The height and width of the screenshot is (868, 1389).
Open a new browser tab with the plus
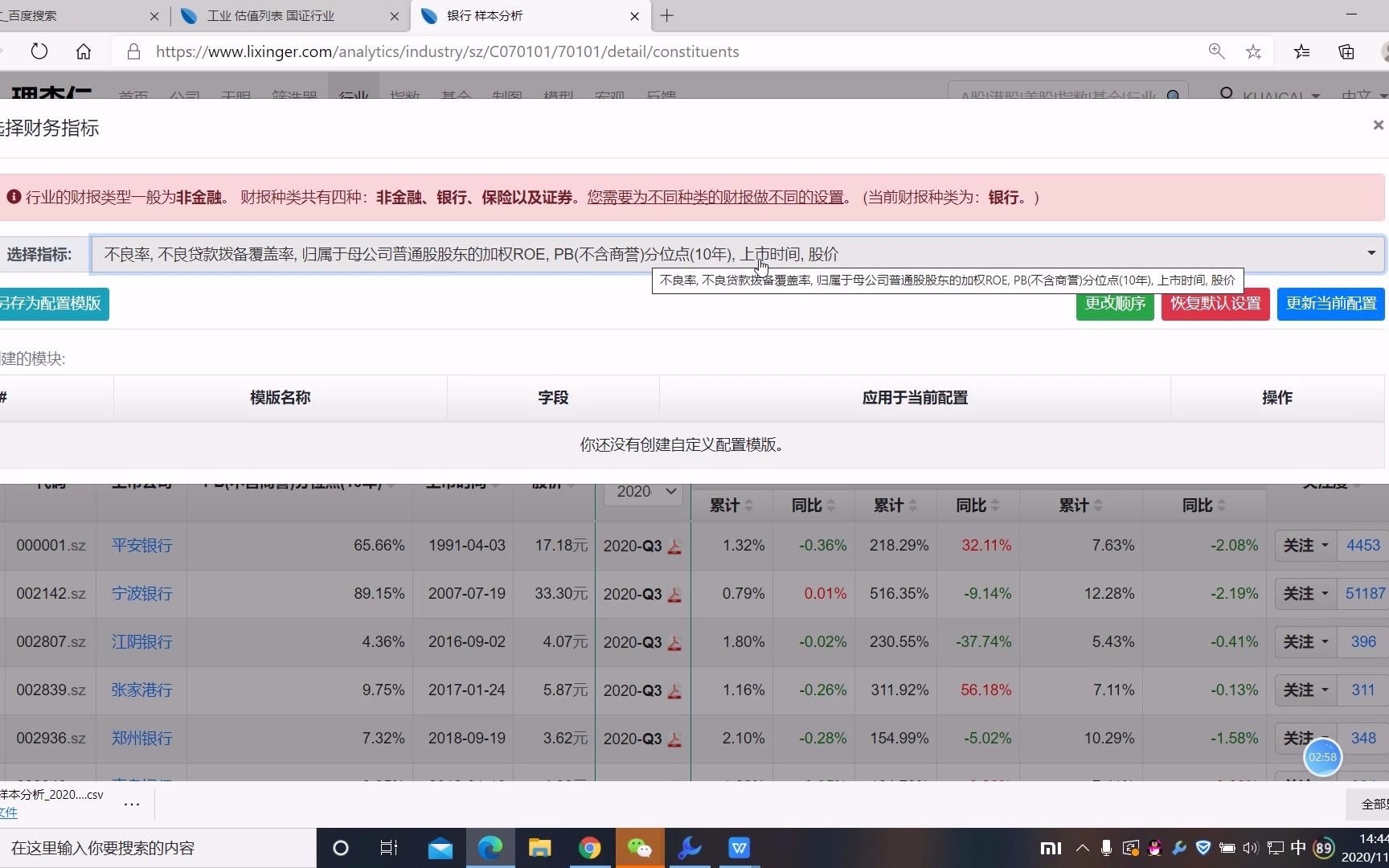tap(666, 15)
